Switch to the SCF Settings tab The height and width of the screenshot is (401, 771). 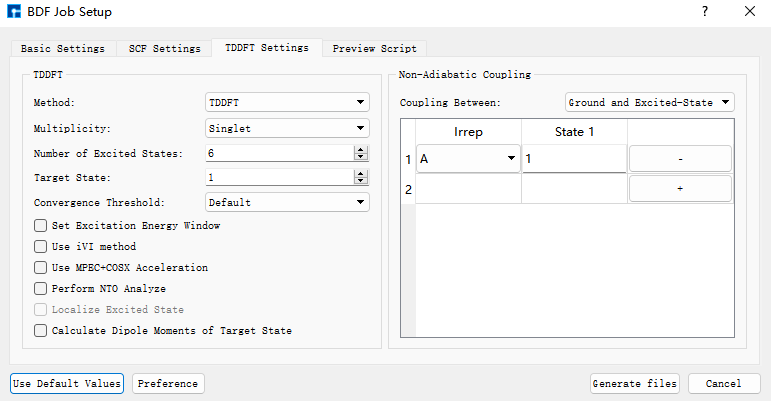[165, 49]
